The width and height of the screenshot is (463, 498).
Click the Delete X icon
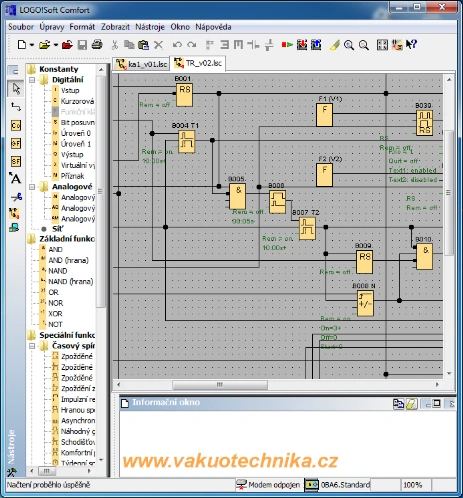[x=159, y=45]
